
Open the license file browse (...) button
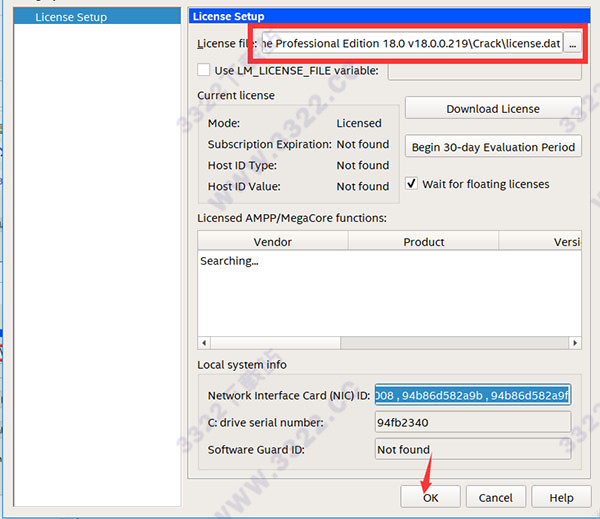[x=572, y=44]
